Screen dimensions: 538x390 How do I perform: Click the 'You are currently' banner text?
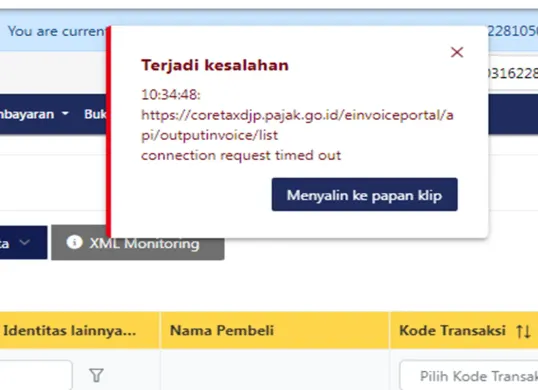(57, 31)
